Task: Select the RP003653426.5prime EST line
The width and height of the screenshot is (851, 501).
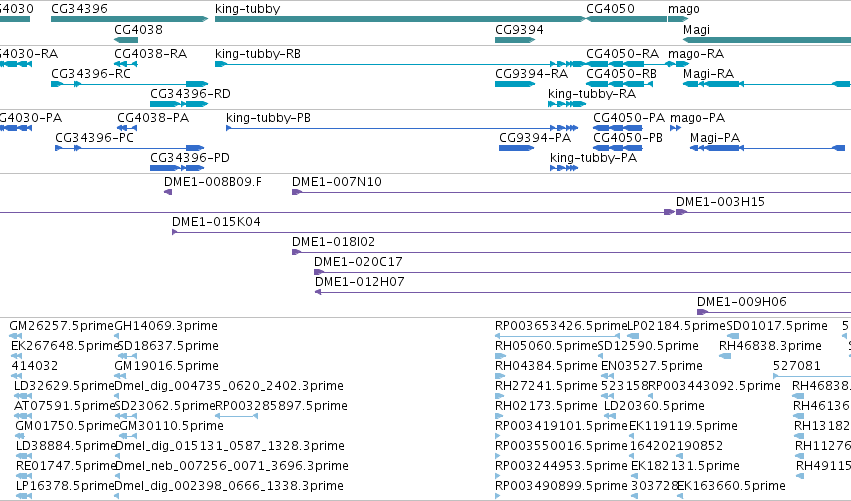Action: point(557,336)
